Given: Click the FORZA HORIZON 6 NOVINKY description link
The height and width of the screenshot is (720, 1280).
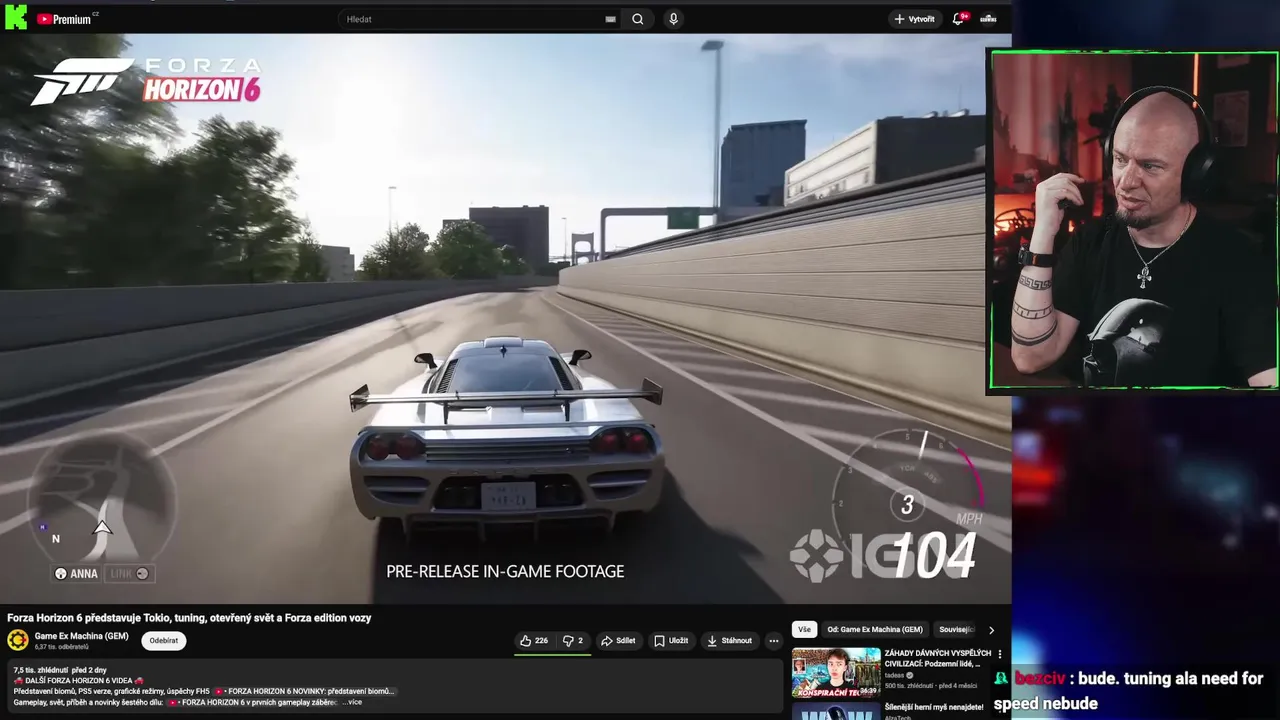Looking at the screenshot, I should tap(305, 691).
